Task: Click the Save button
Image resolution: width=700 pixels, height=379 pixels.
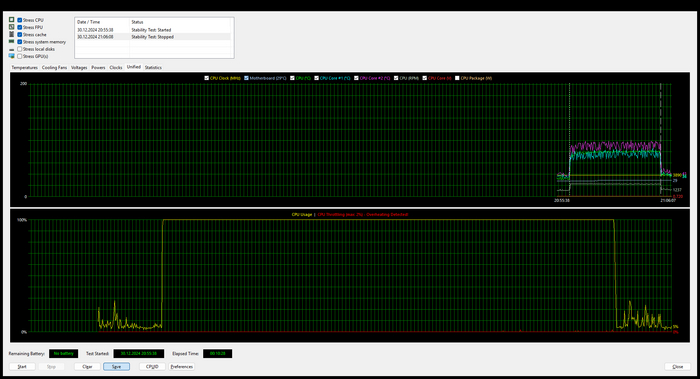Action: (x=117, y=367)
